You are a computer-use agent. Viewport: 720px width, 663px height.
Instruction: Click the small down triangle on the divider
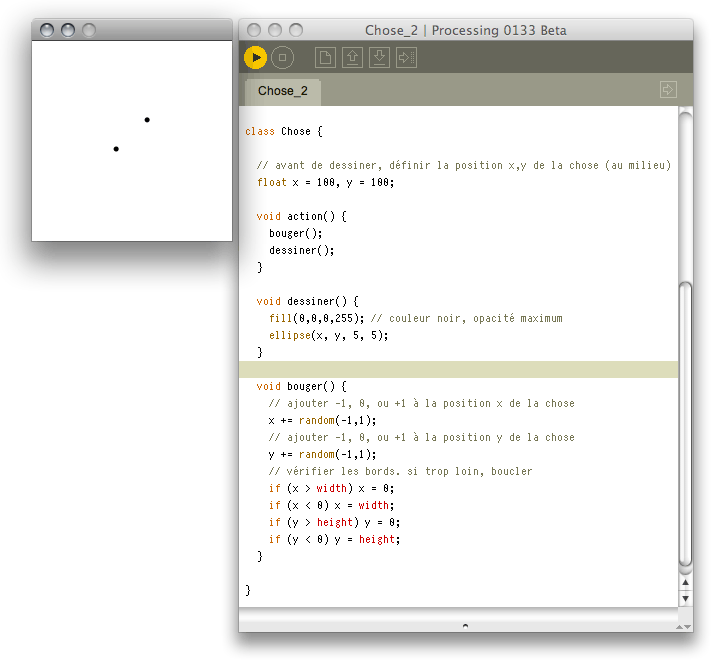click(x=685, y=598)
